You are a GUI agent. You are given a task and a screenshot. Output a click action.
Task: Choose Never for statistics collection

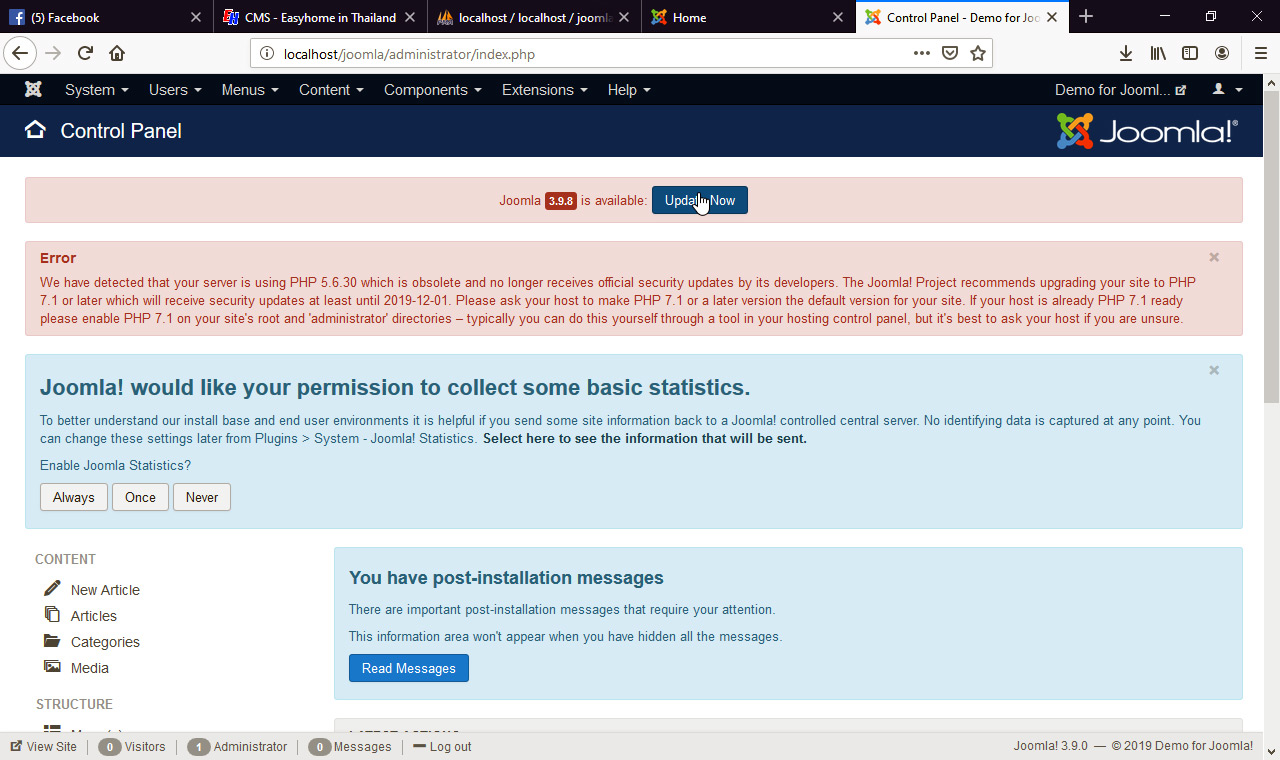[201, 497]
